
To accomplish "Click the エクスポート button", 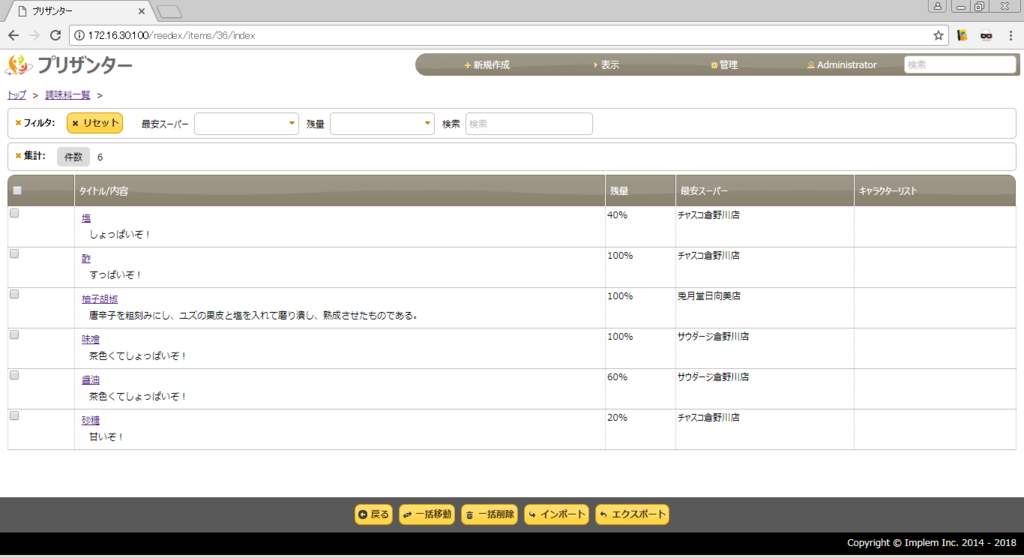I will pos(632,514).
